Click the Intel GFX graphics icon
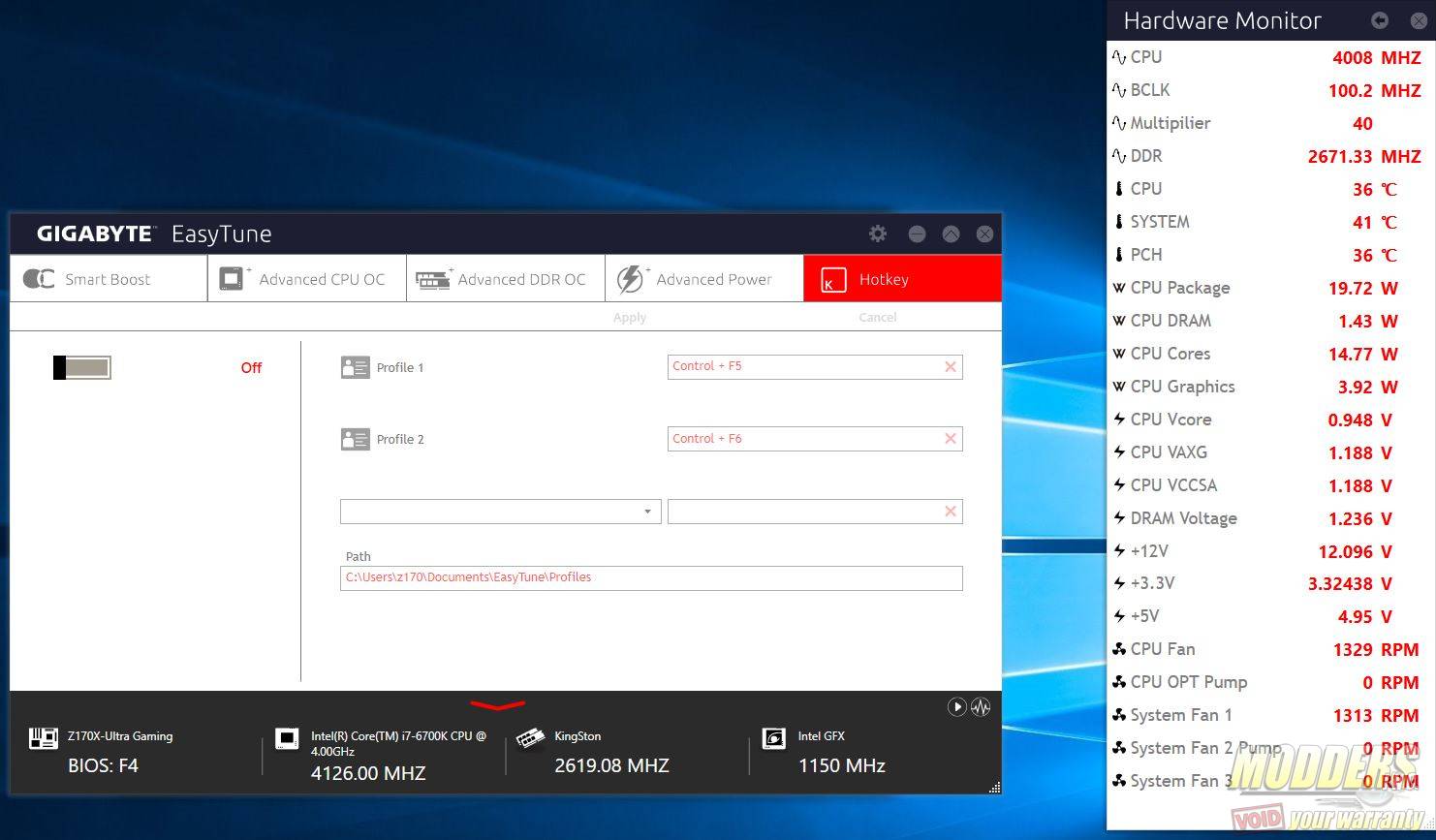The width and height of the screenshot is (1436, 840). coord(773,739)
